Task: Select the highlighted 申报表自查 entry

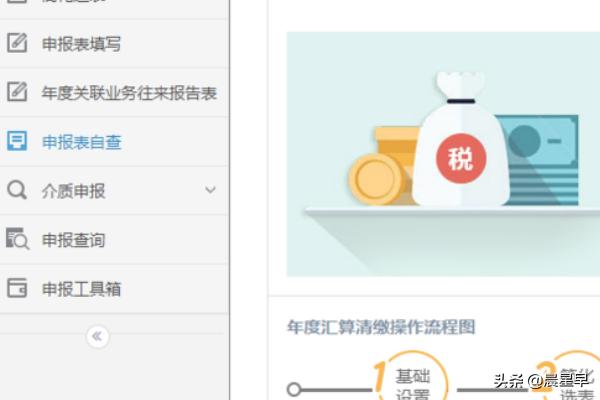Action: [x=82, y=142]
